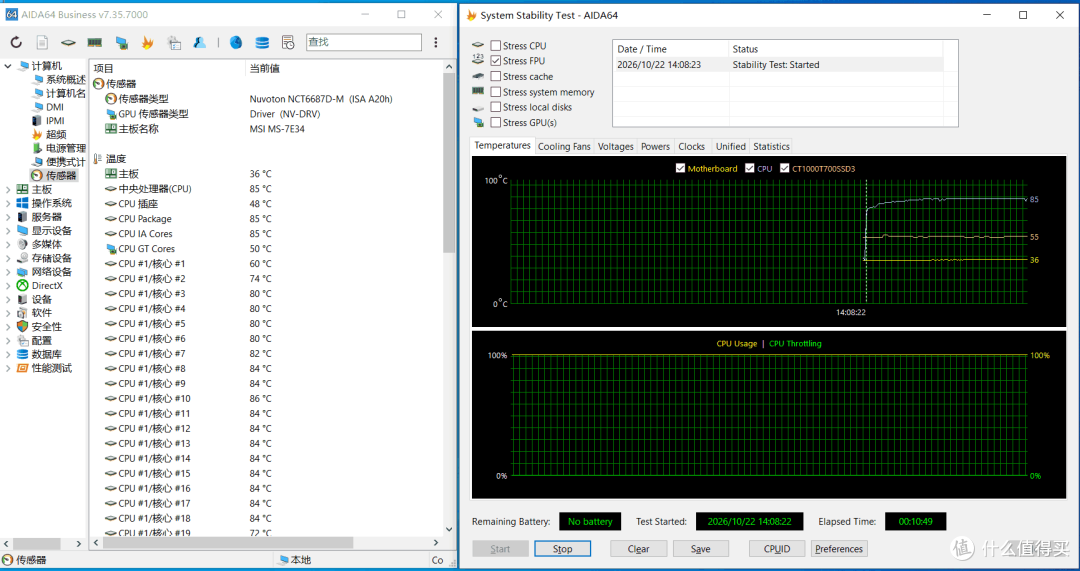Launch stability test via toolbar flame icon
The width and height of the screenshot is (1080, 571).
(147, 43)
